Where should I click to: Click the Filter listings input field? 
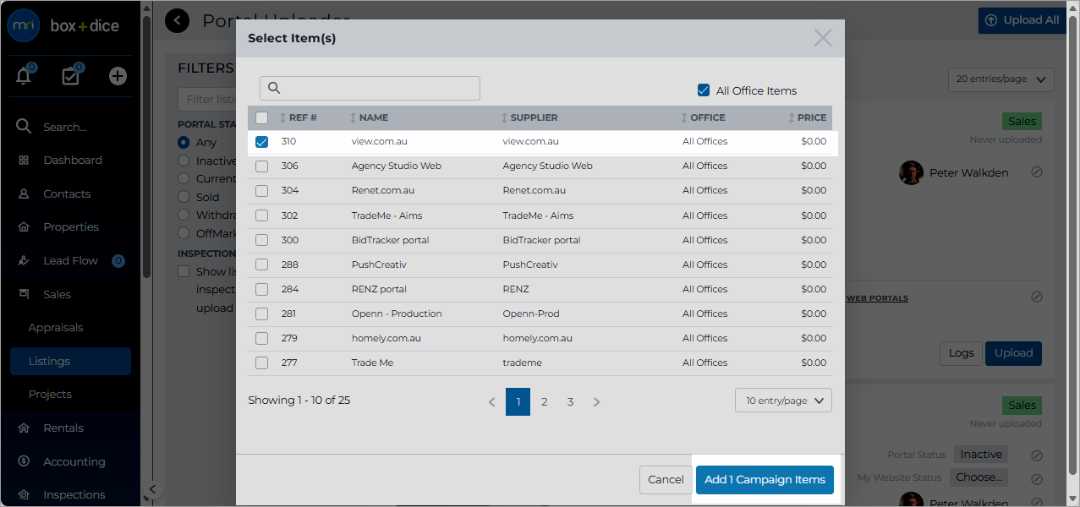tap(207, 99)
